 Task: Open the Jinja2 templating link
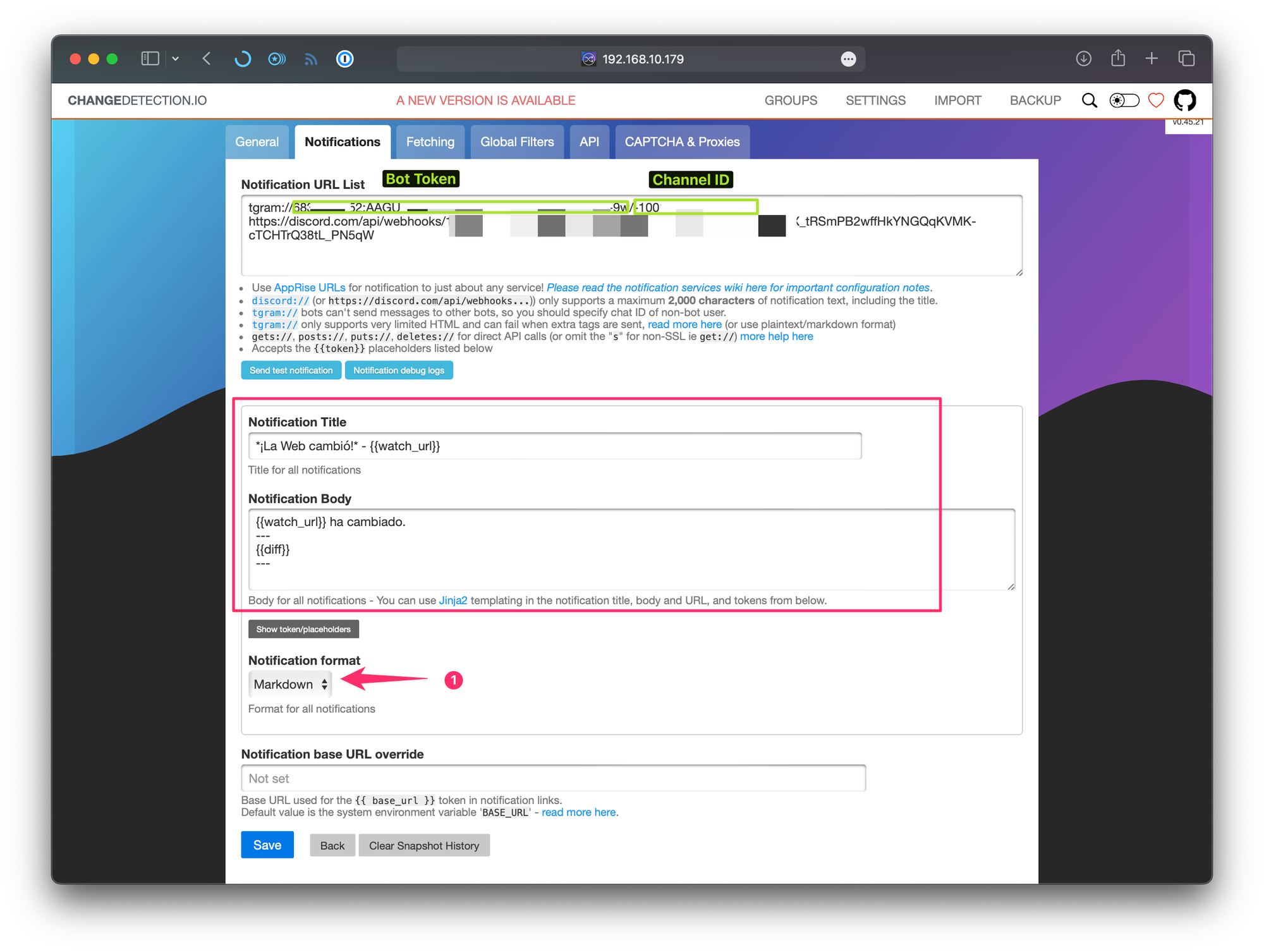click(453, 601)
